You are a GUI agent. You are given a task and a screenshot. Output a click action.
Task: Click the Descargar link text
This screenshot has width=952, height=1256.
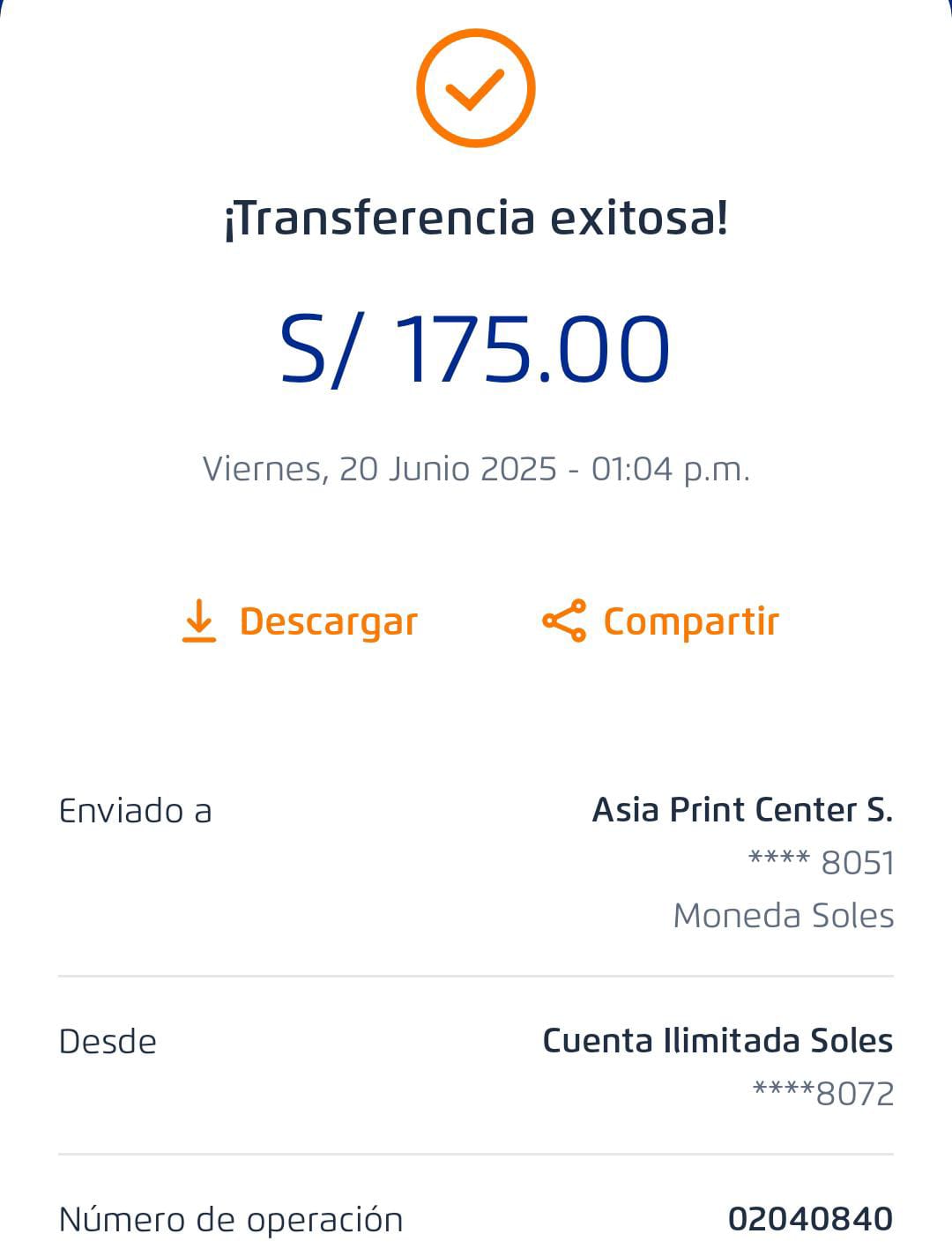328,621
